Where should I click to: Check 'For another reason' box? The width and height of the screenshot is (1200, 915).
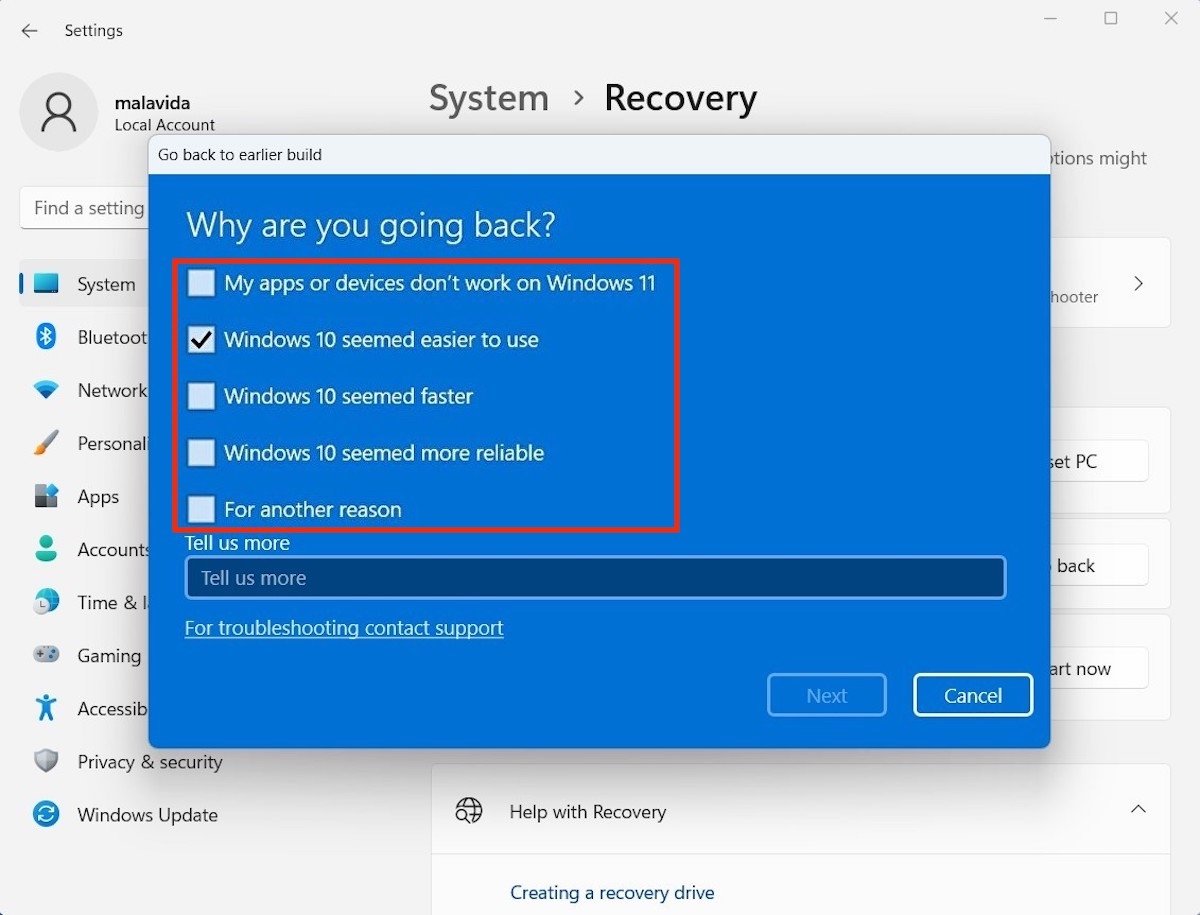(x=202, y=509)
